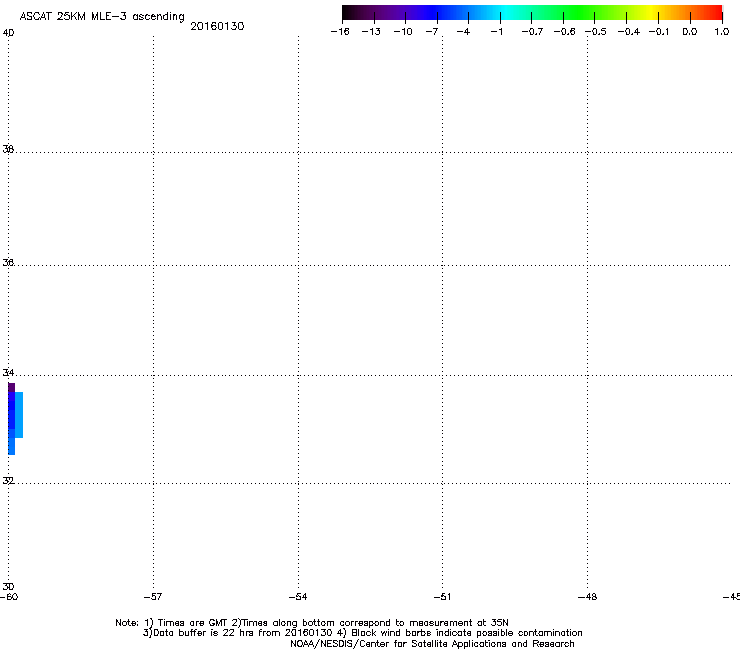Image resolution: width=740 pixels, height=650 pixels.
Task: Click latitude label 36
Action: point(8,262)
